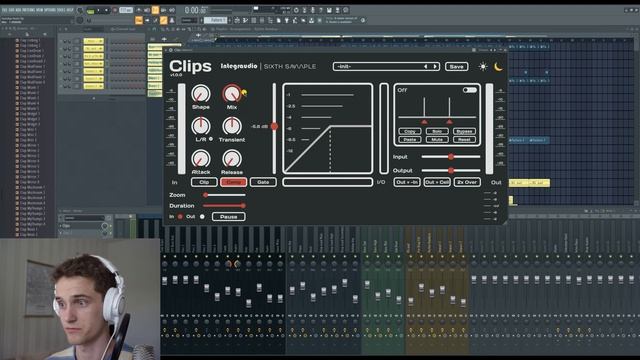Viewport: 640px width, 360px height.
Task: Click the left crossover triangle marker
Action: (424, 122)
